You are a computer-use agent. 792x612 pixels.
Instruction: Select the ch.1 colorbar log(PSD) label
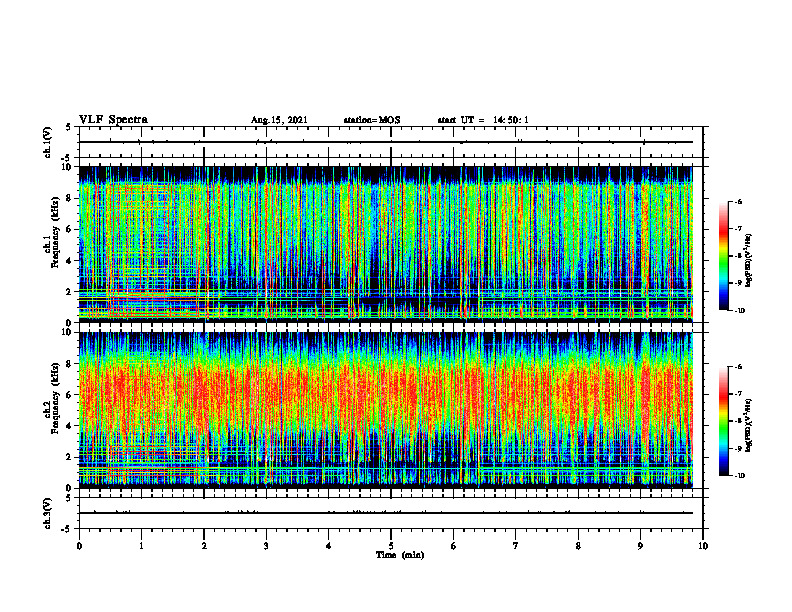point(750,260)
